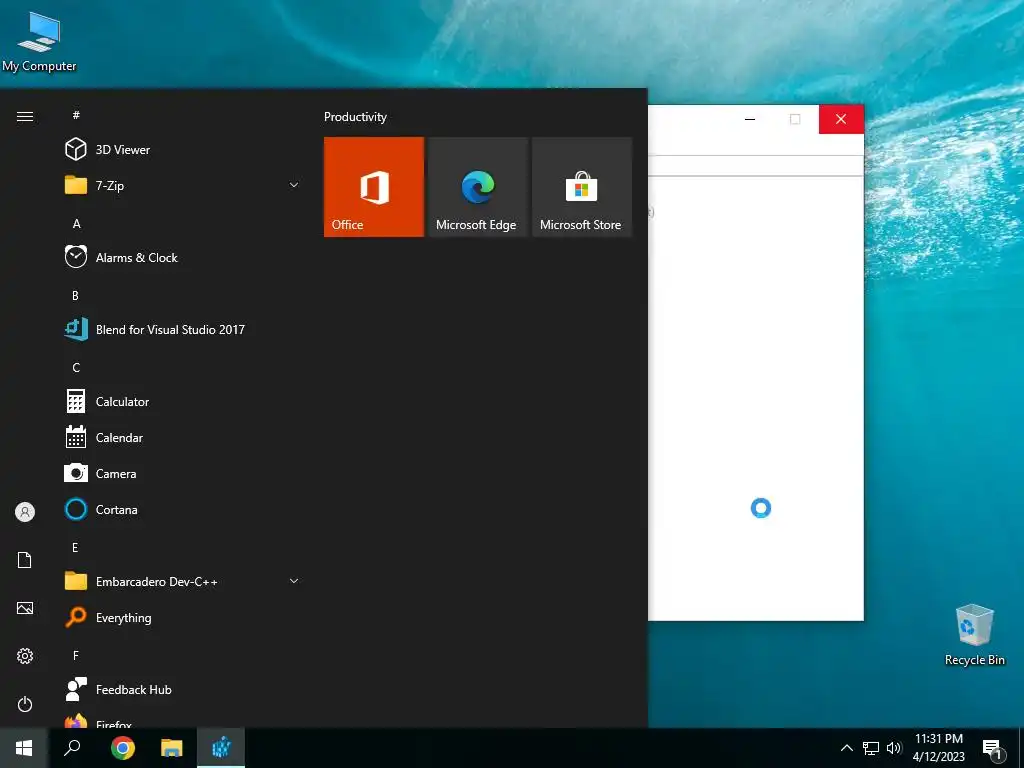Open Feedback Hub
1024x768 pixels.
pos(183,690)
